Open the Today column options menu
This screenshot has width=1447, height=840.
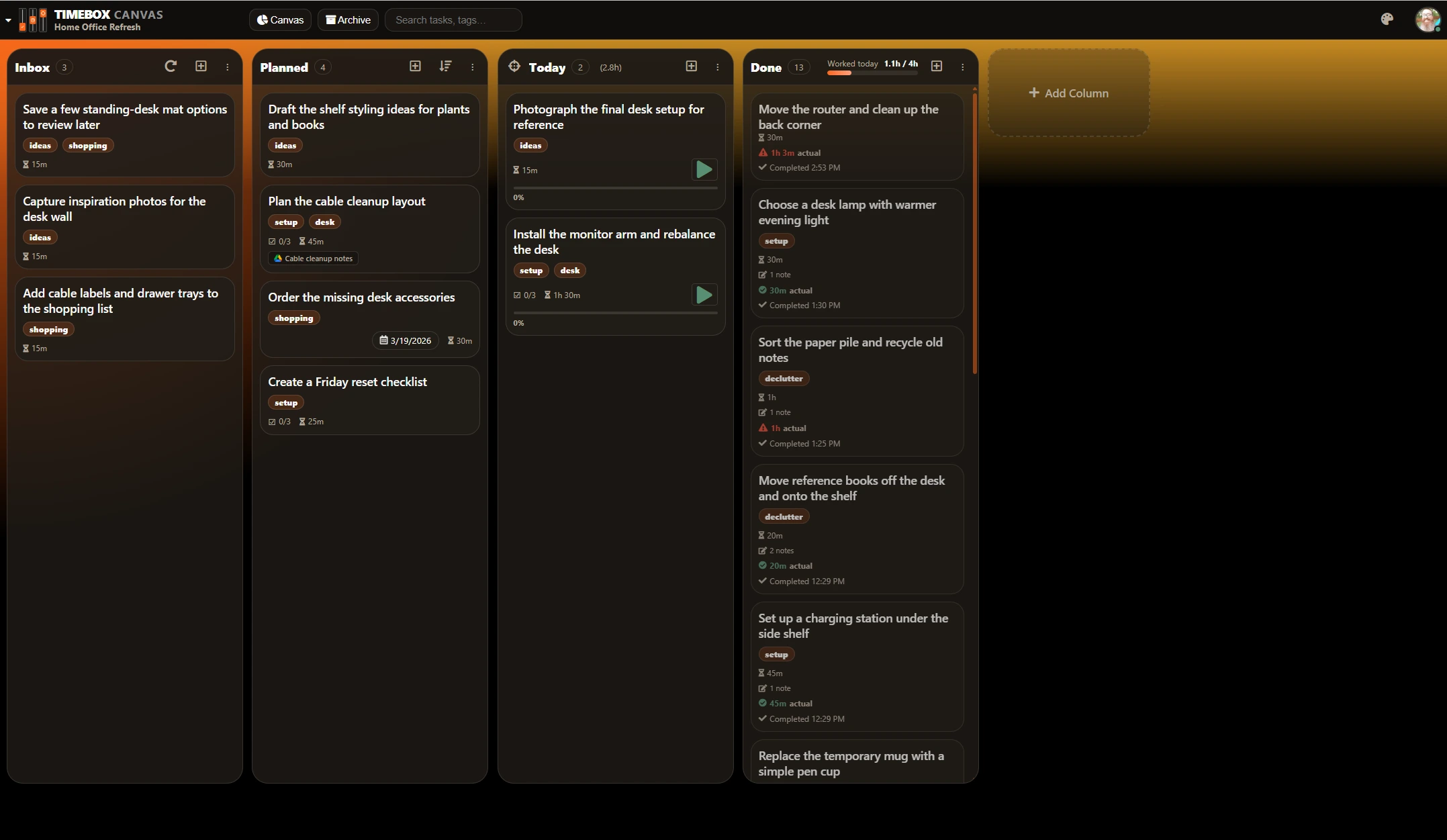(718, 67)
